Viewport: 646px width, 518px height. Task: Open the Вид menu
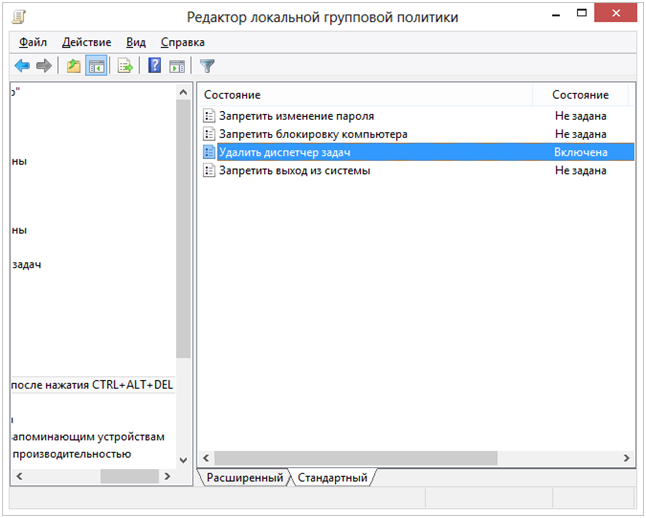pos(136,42)
